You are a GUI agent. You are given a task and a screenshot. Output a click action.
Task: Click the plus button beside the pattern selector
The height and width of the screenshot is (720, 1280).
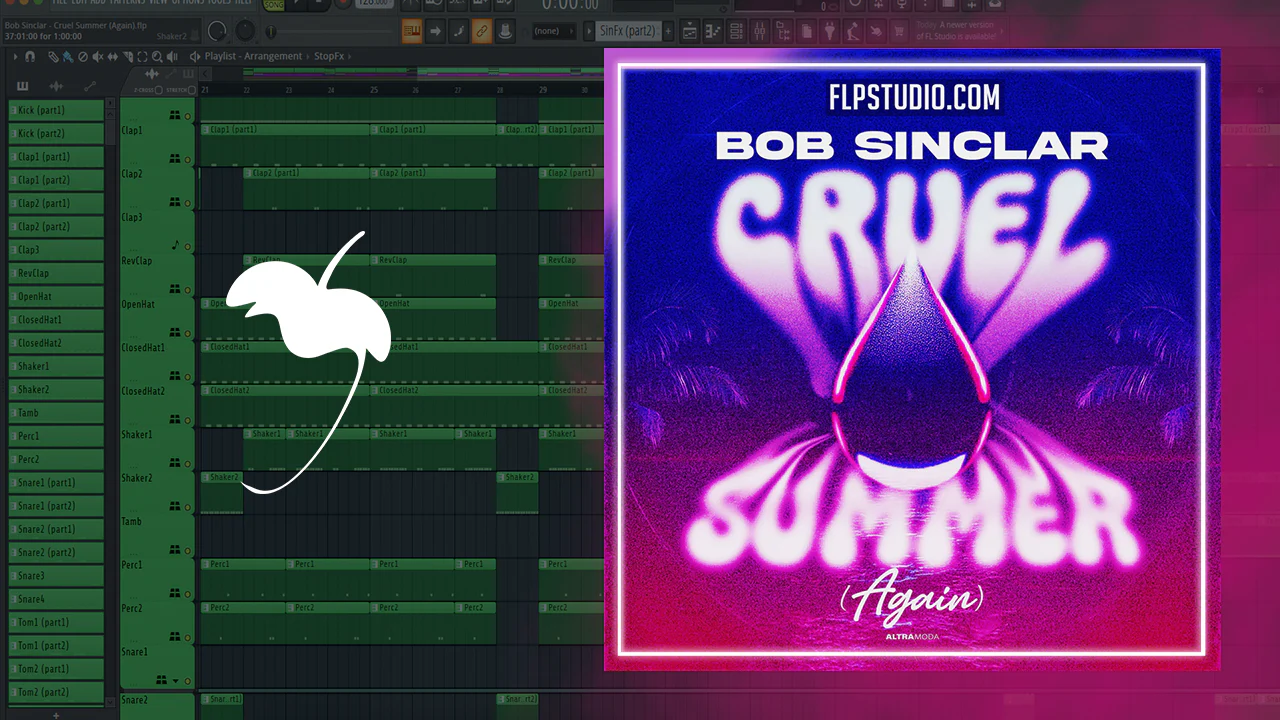(x=669, y=31)
